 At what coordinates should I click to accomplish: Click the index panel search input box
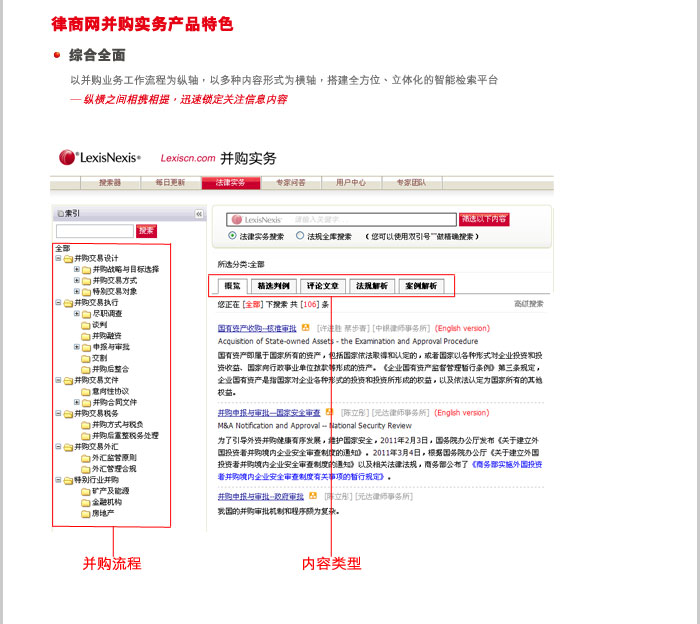click(95, 231)
